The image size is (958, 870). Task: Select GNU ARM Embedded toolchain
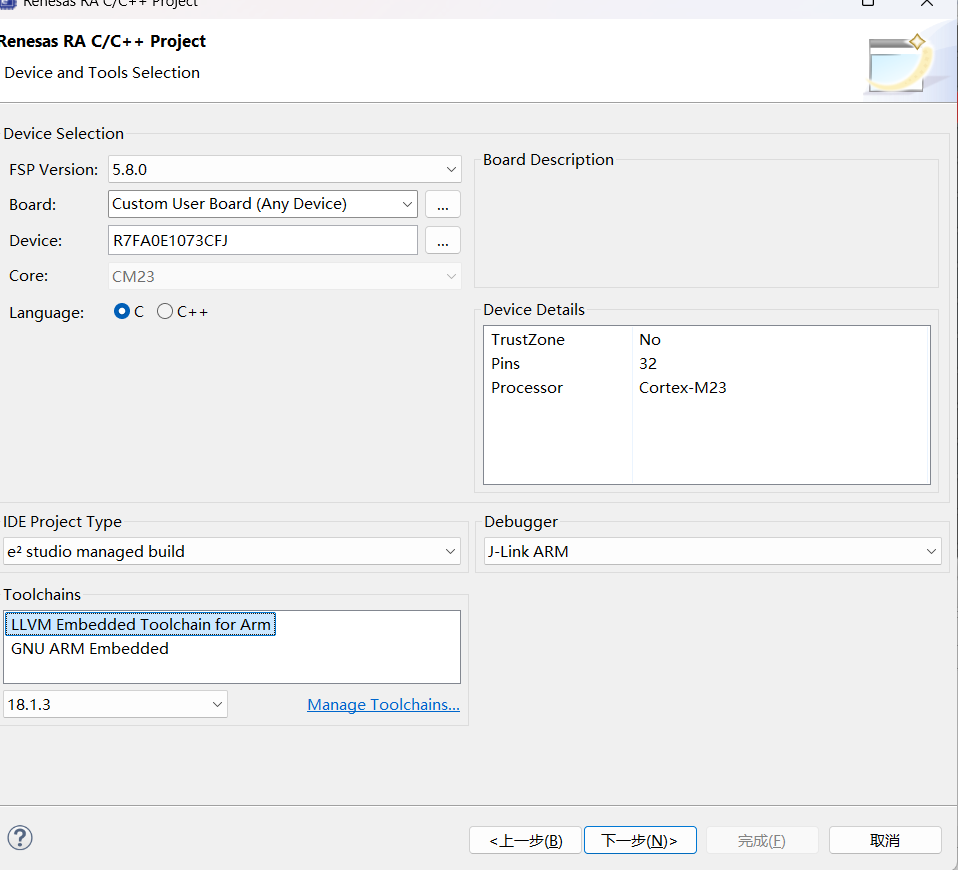[90, 649]
